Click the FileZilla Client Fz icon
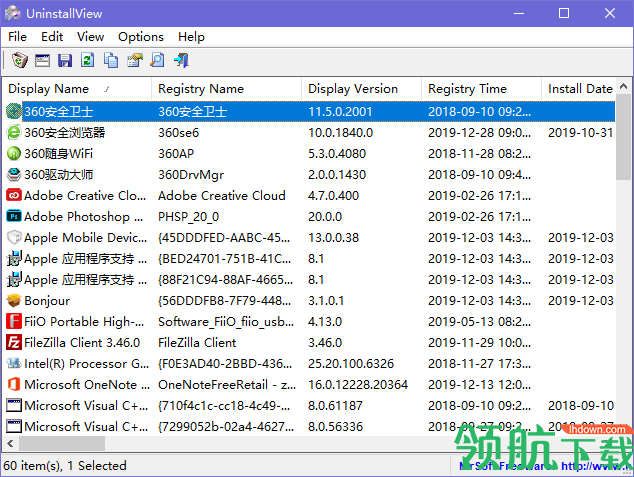 14,342
